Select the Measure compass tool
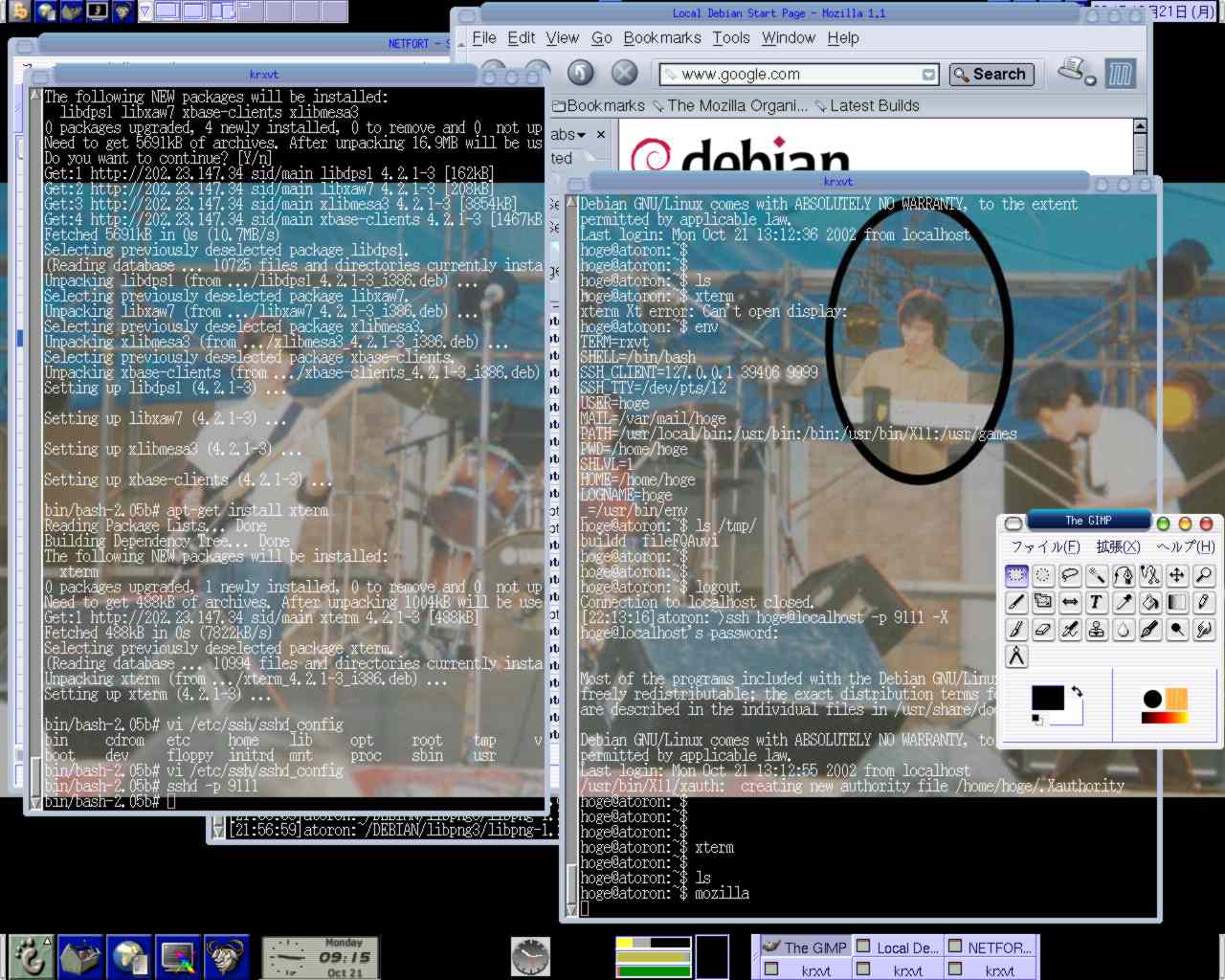This screenshot has height=980, width=1225. click(1016, 656)
